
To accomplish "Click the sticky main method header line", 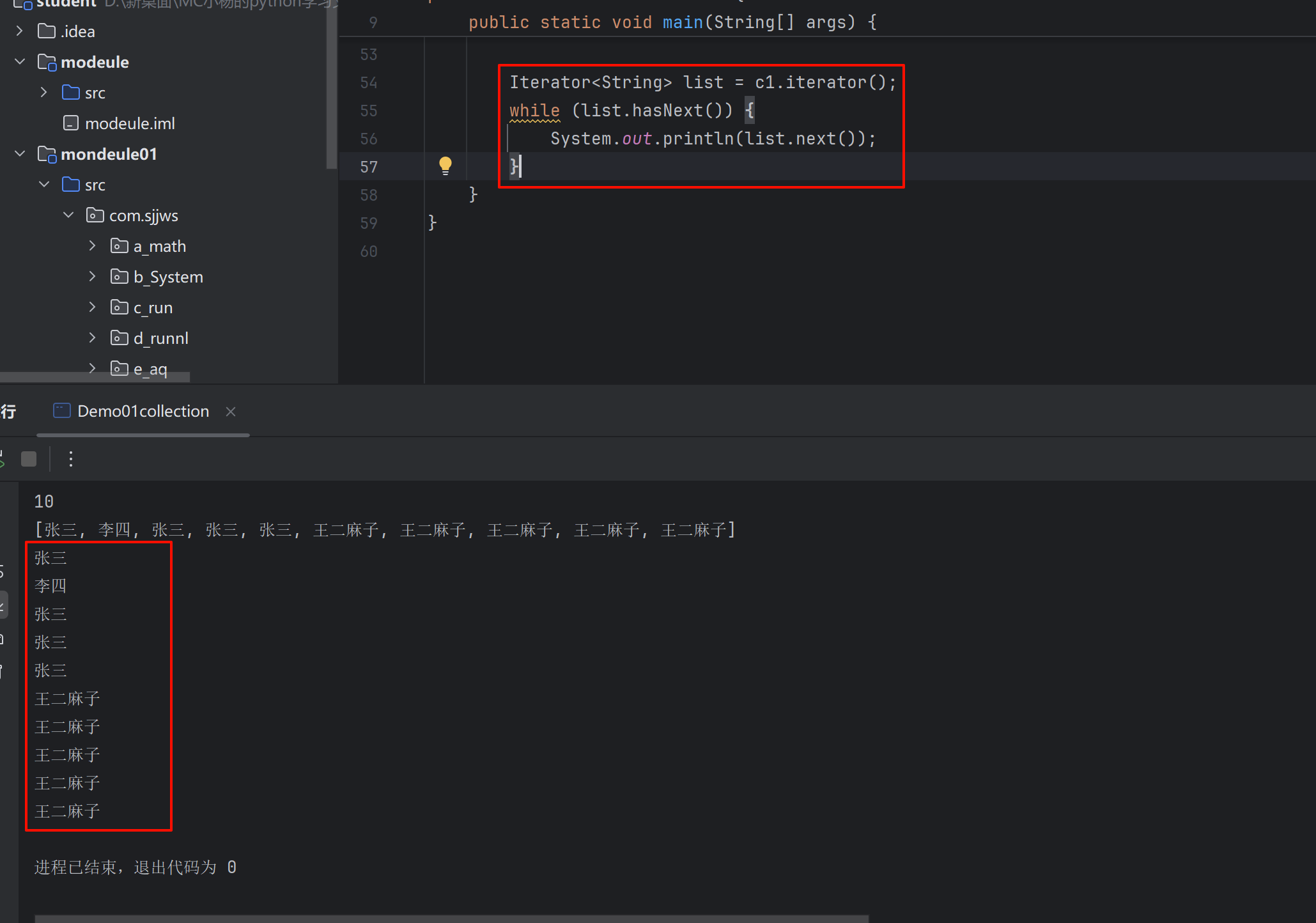I will click(x=671, y=22).
